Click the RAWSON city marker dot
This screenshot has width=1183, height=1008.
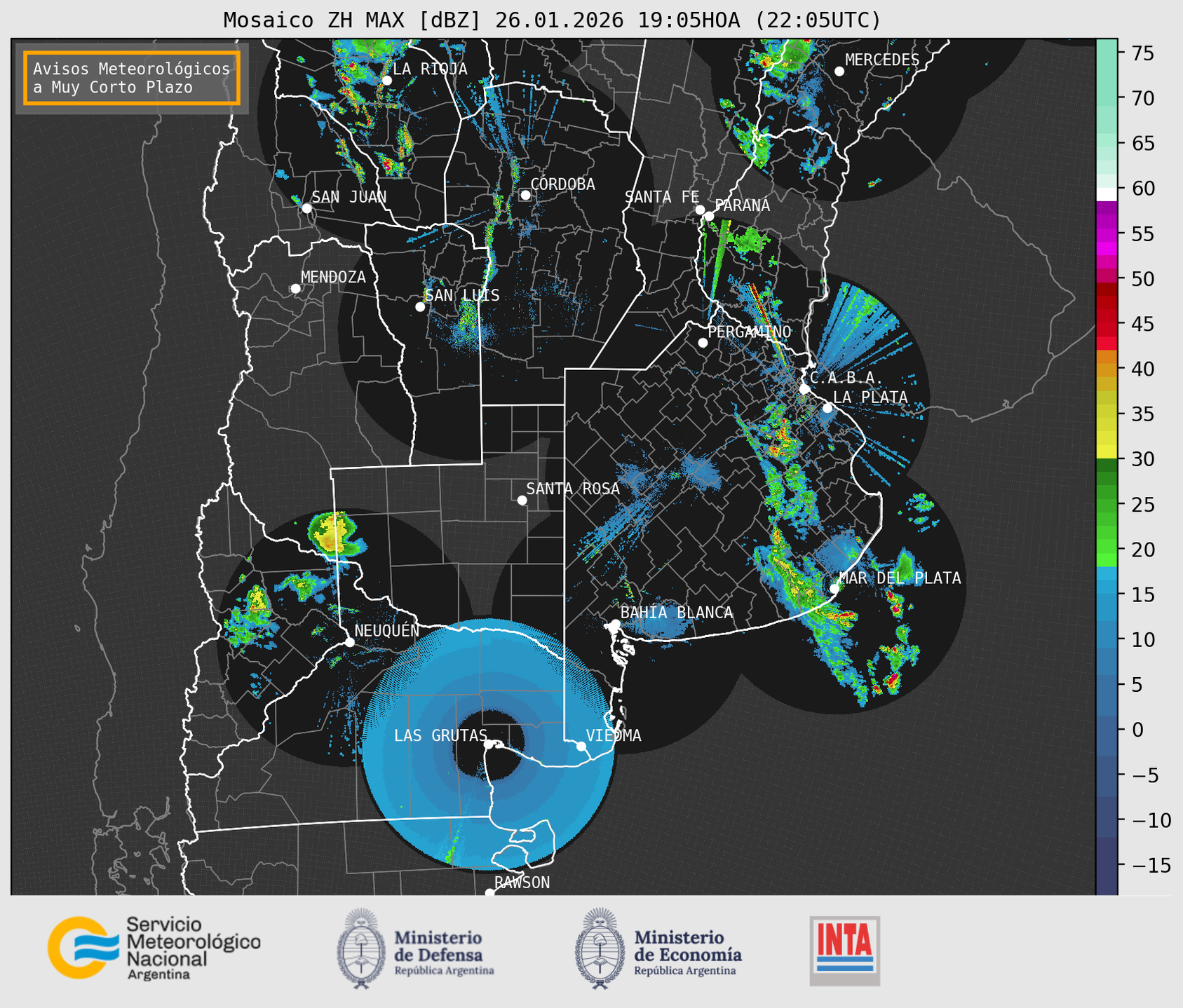(x=489, y=893)
